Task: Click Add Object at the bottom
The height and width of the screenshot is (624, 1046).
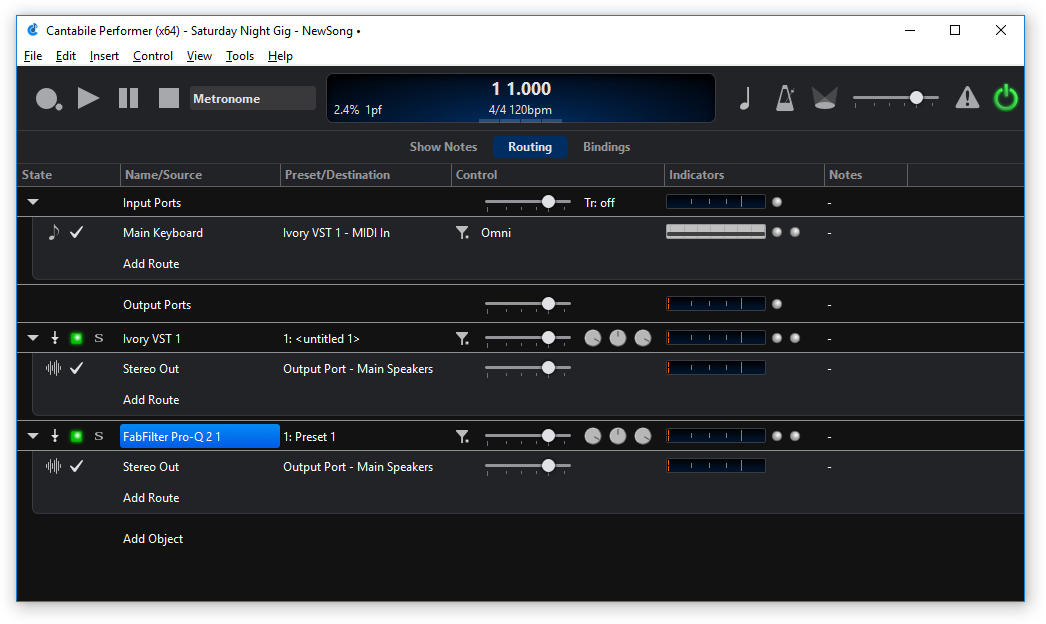Action: tap(153, 539)
